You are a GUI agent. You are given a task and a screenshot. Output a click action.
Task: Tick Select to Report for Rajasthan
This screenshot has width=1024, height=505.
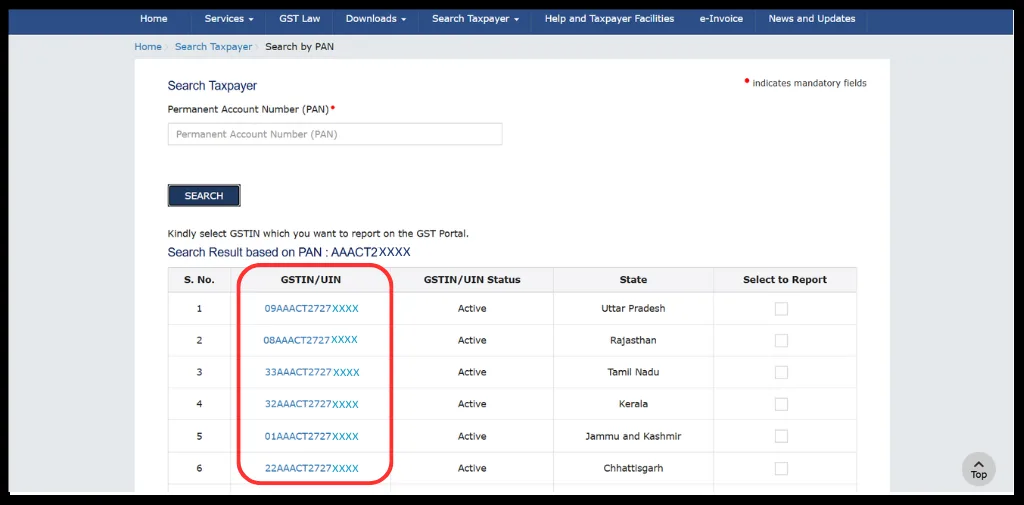[x=781, y=340]
